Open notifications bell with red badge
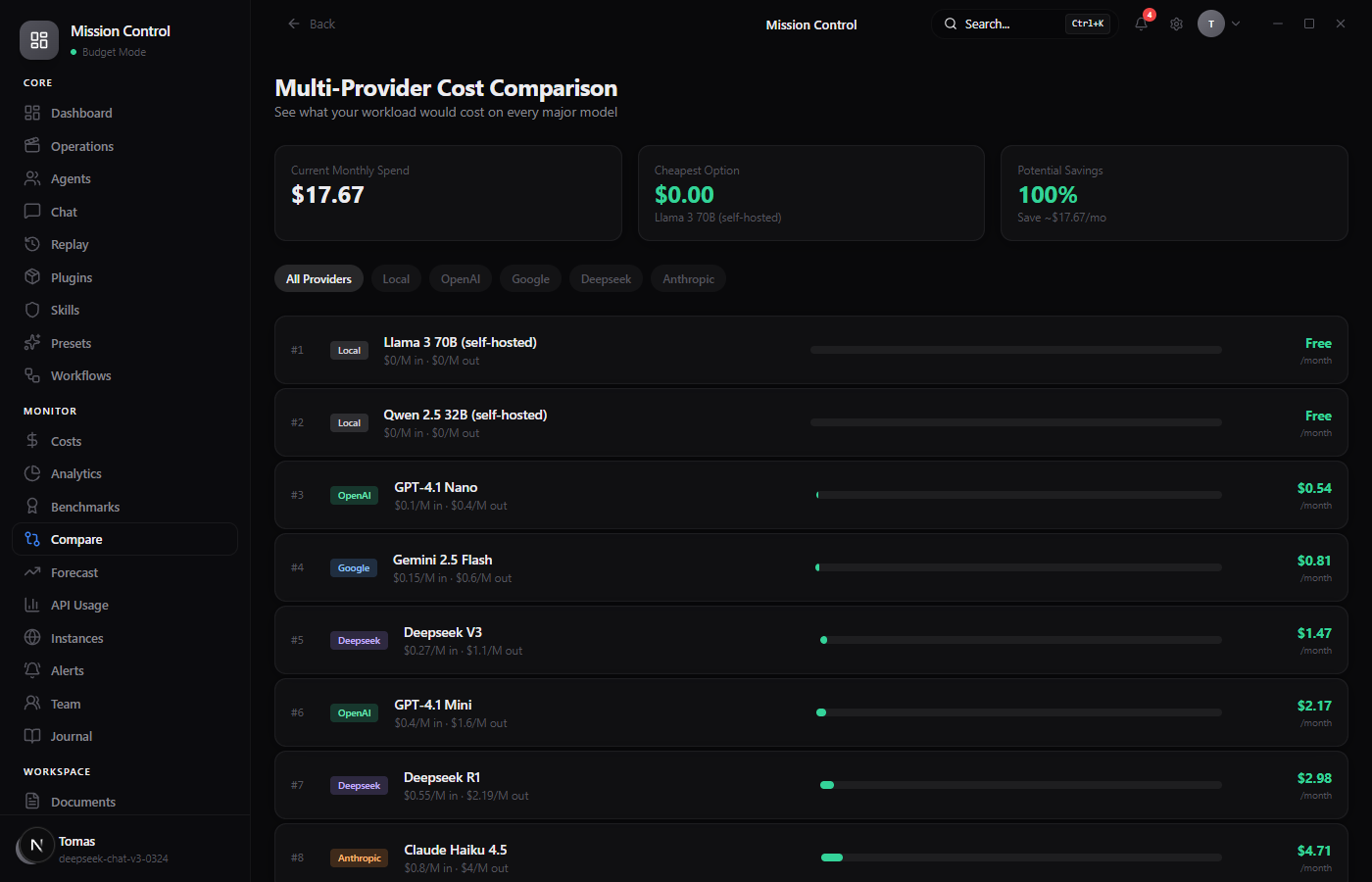The image size is (1372, 882). tap(1142, 24)
